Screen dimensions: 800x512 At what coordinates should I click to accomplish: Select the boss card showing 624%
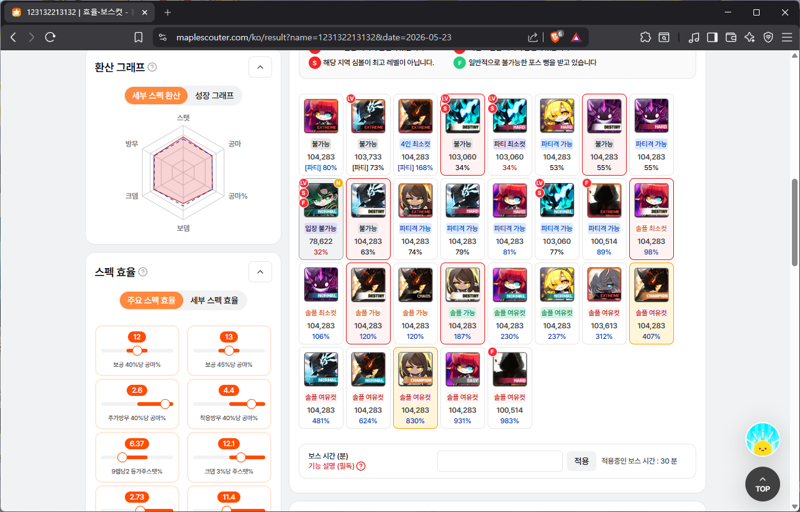click(x=368, y=388)
